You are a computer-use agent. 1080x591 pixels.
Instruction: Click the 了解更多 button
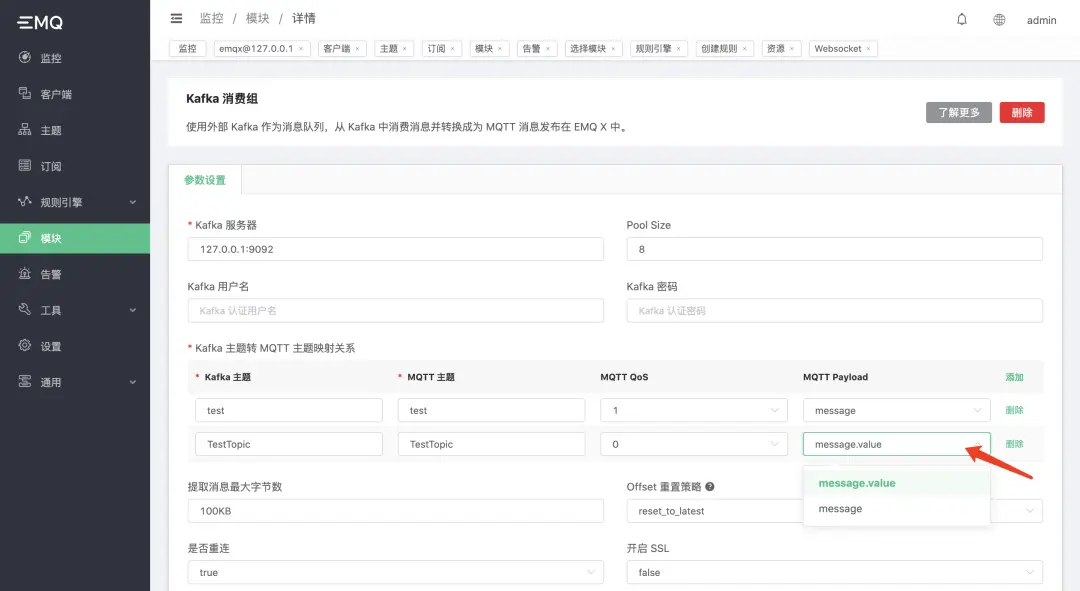click(x=958, y=112)
